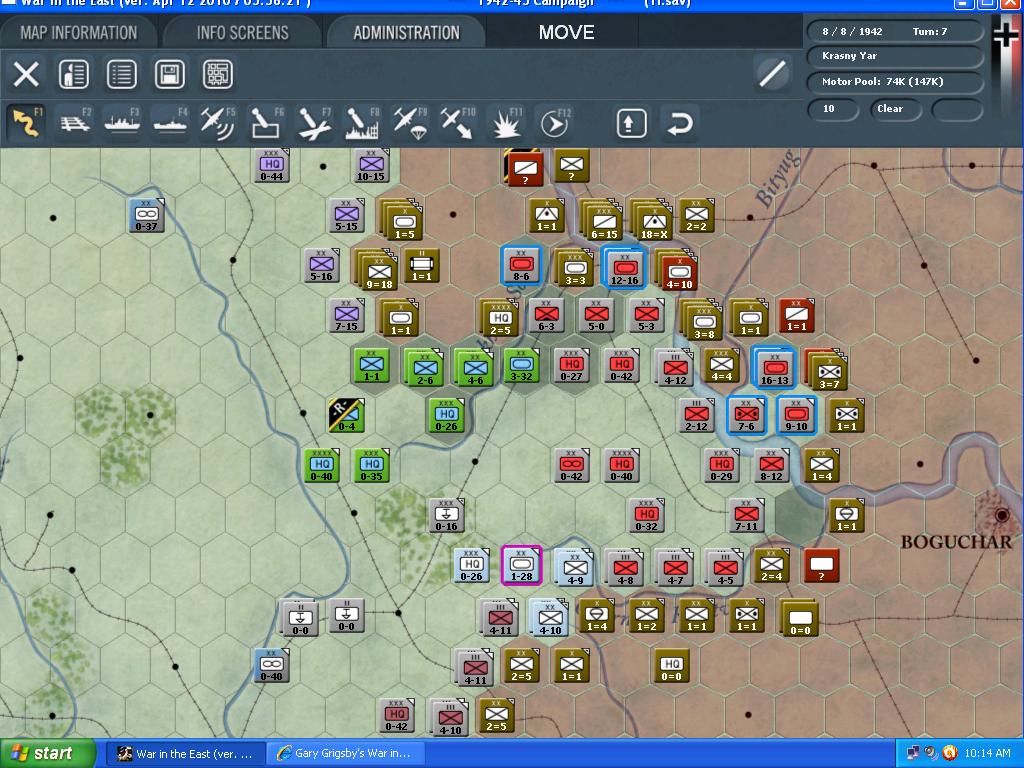Select the red HQ 0-32 counter
The image size is (1024, 768).
pyautogui.click(x=646, y=515)
